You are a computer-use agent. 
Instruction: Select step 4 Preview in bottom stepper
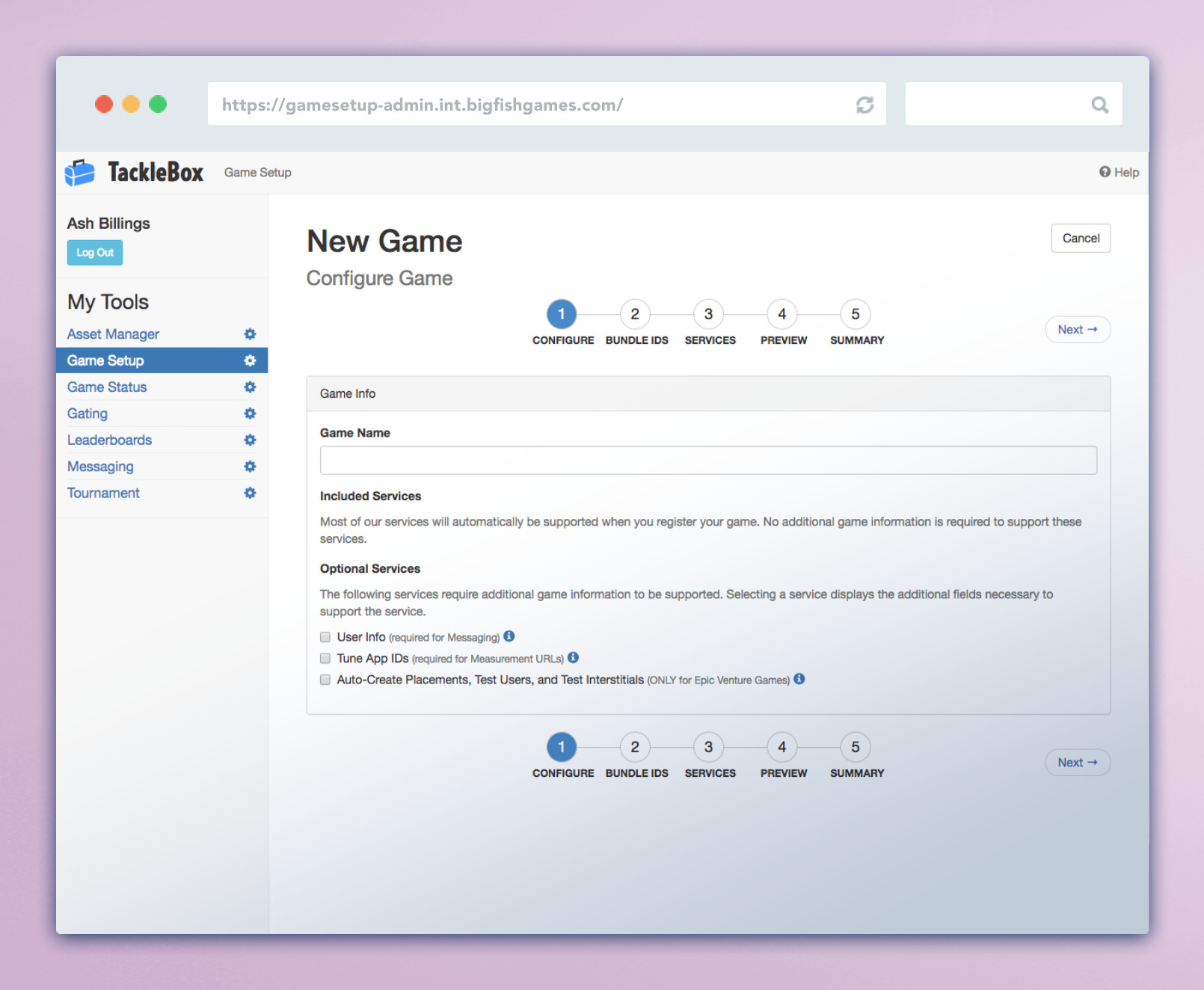[782, 747]
